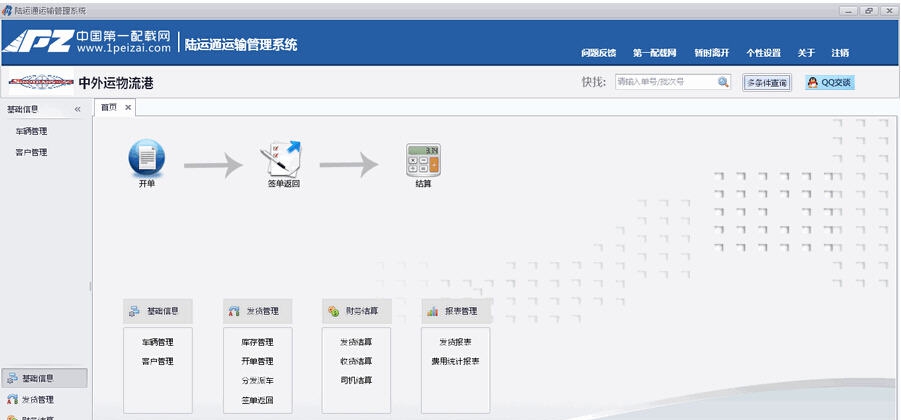Image resolution: width=901 pixels, height=420 pixels.
Task: Click the 中外运物流港 company name text
Action: tap(115, 83)
